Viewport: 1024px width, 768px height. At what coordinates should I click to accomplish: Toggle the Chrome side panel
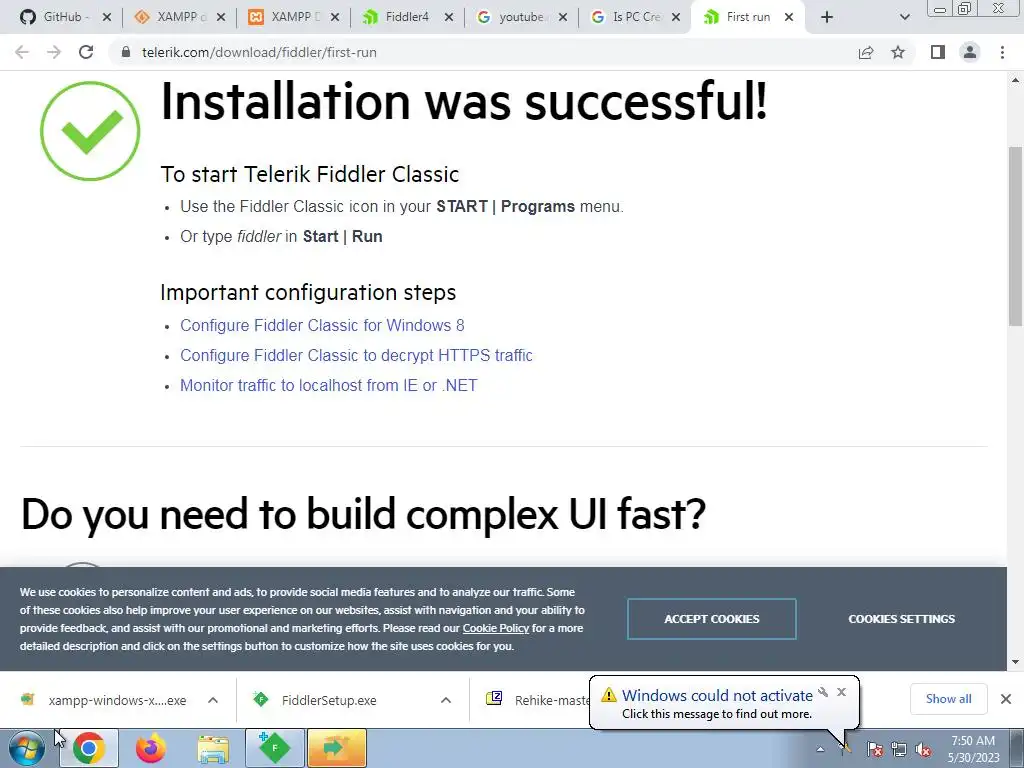[938, 52]
